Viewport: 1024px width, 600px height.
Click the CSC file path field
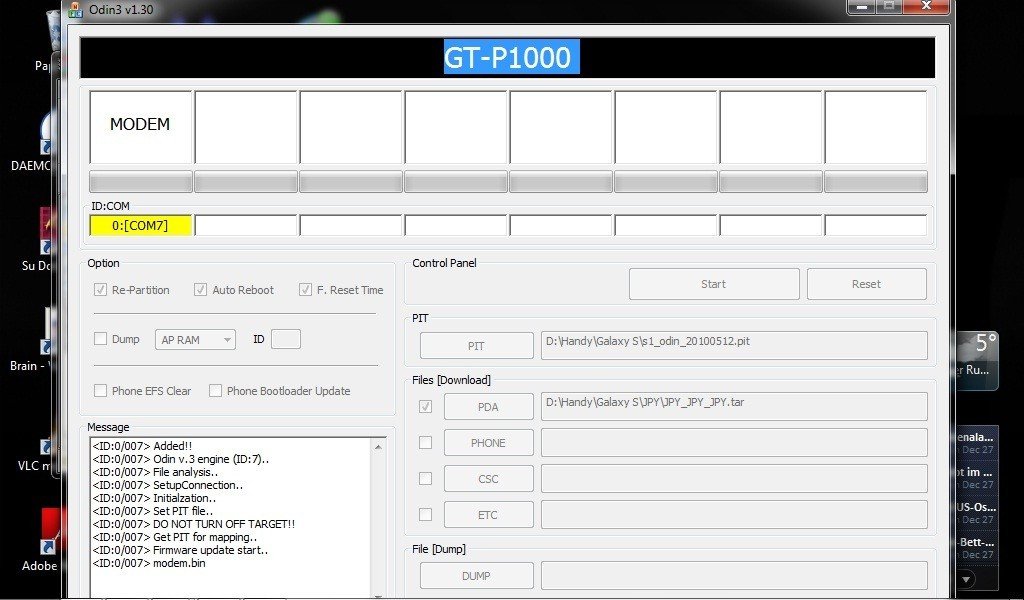pos(734,479)
